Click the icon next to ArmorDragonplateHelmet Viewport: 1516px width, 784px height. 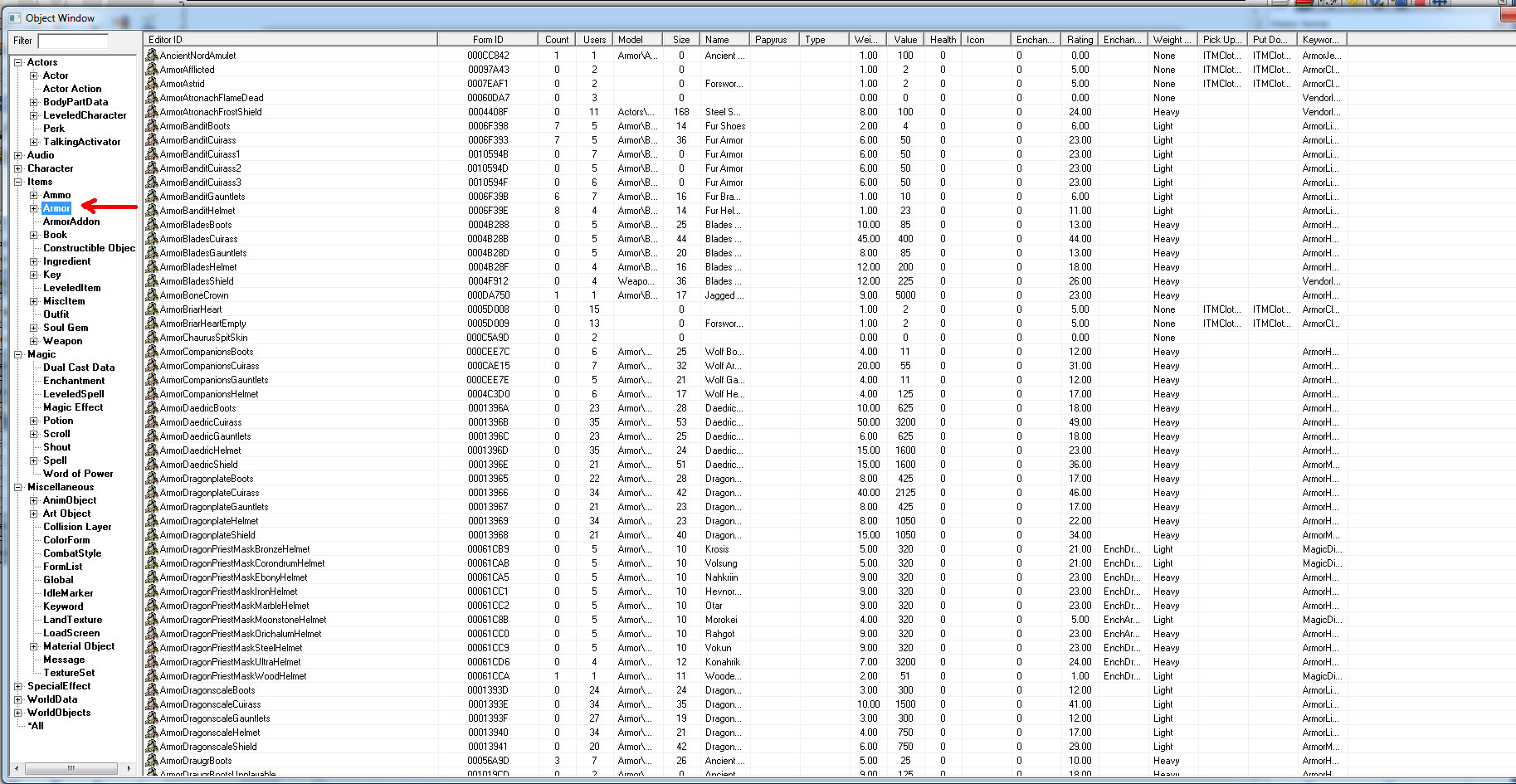[152, 521]
